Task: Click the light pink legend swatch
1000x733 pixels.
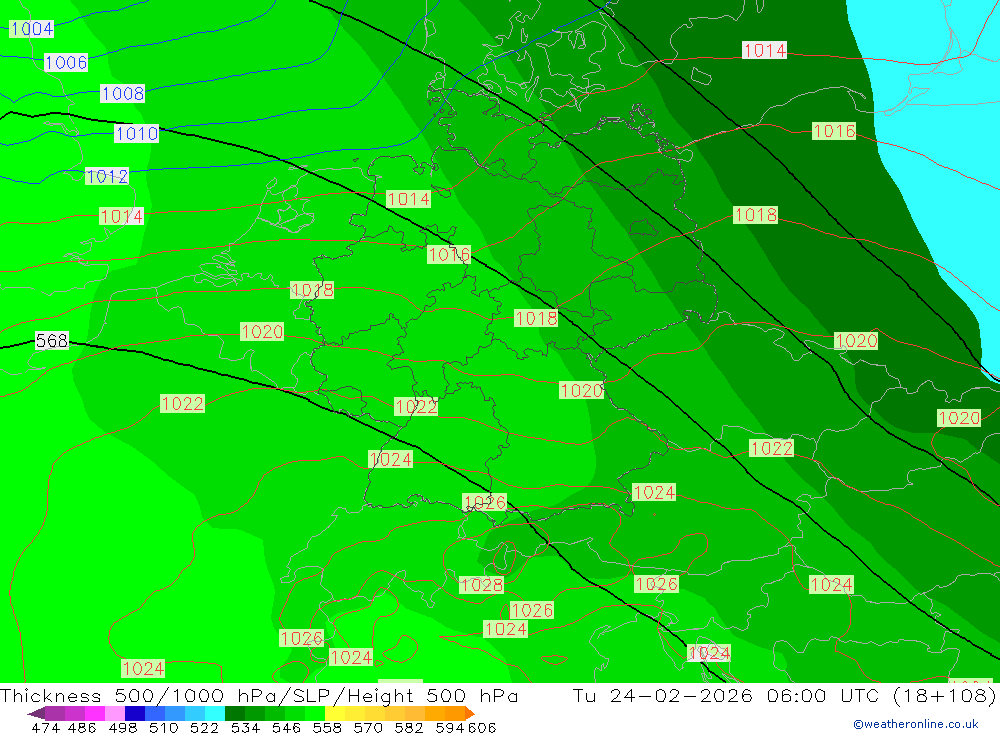Action: [115, 713]
